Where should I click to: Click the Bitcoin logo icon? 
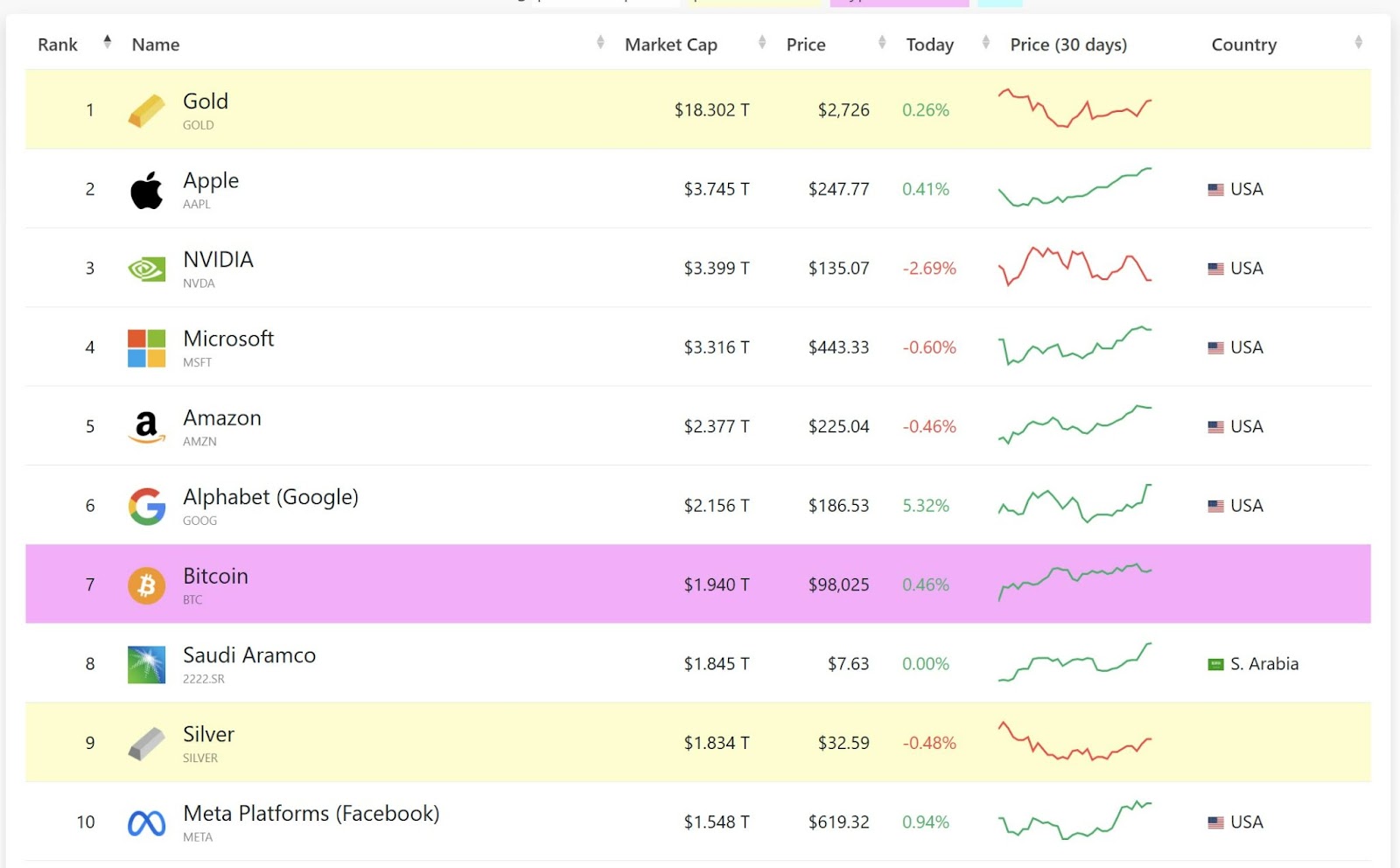(x=146, y=584)
